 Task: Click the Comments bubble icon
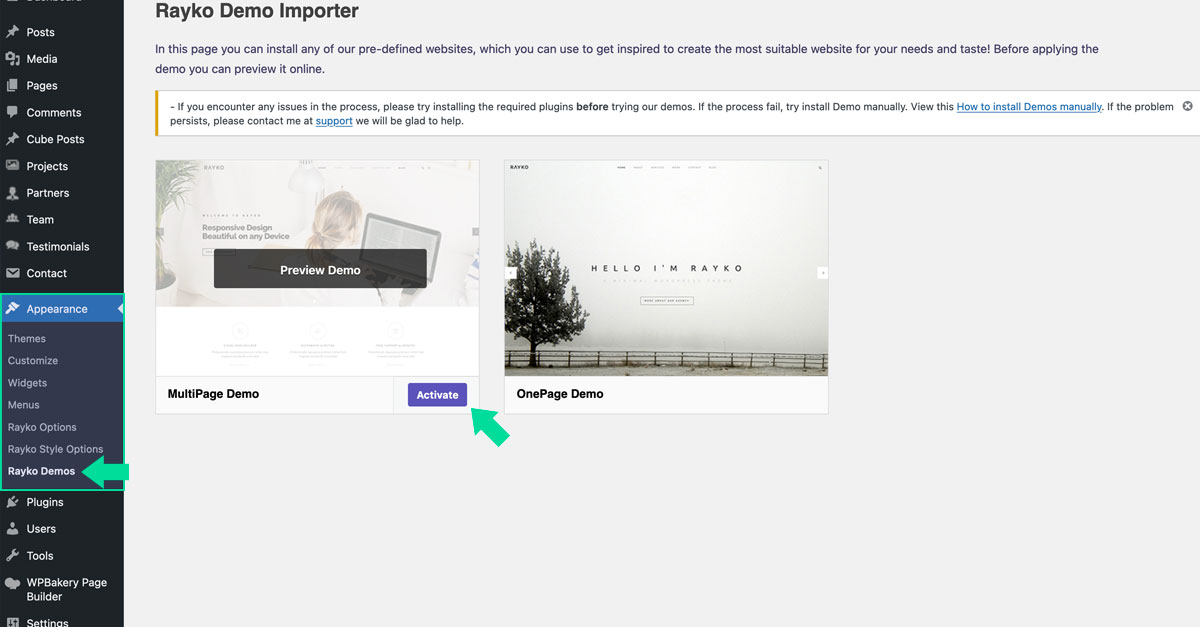(x=12, y=112)
